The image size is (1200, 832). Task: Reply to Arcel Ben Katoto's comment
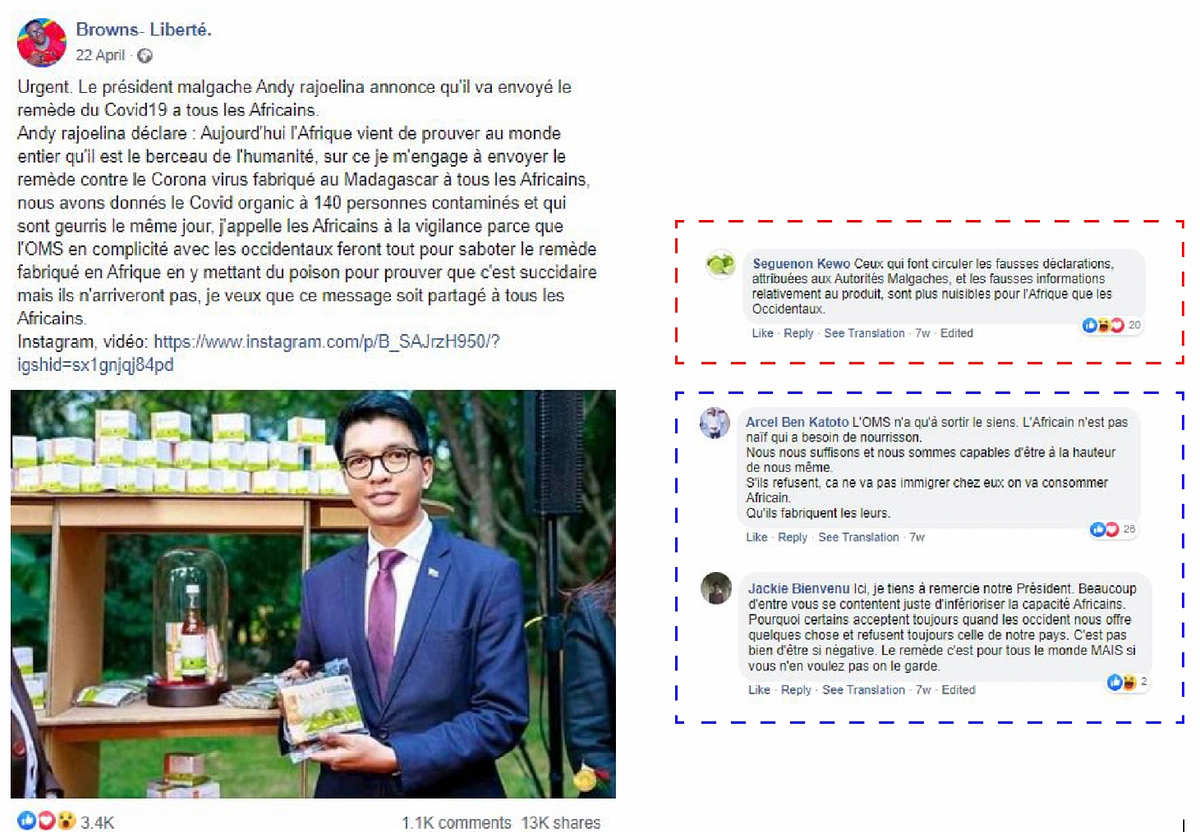pos(793,537)
